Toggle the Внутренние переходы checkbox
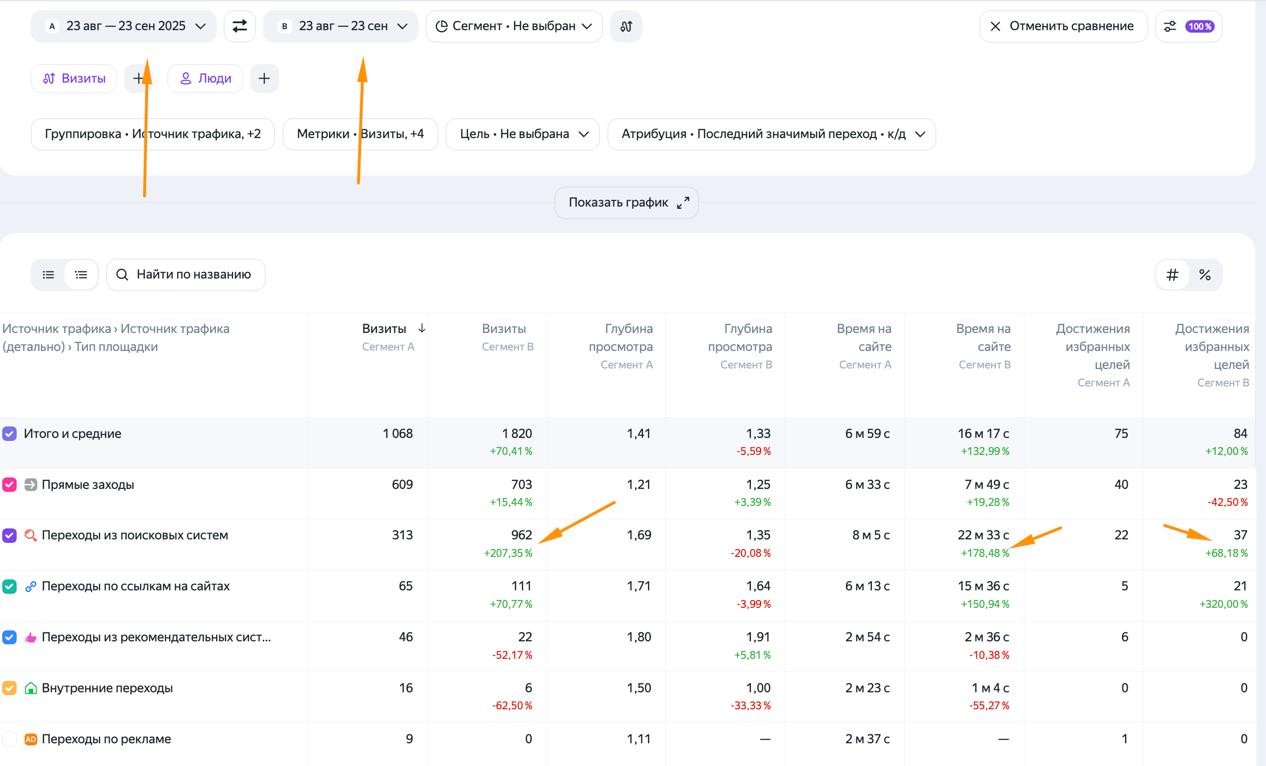1266x766 pixels. tap(9, 688)
